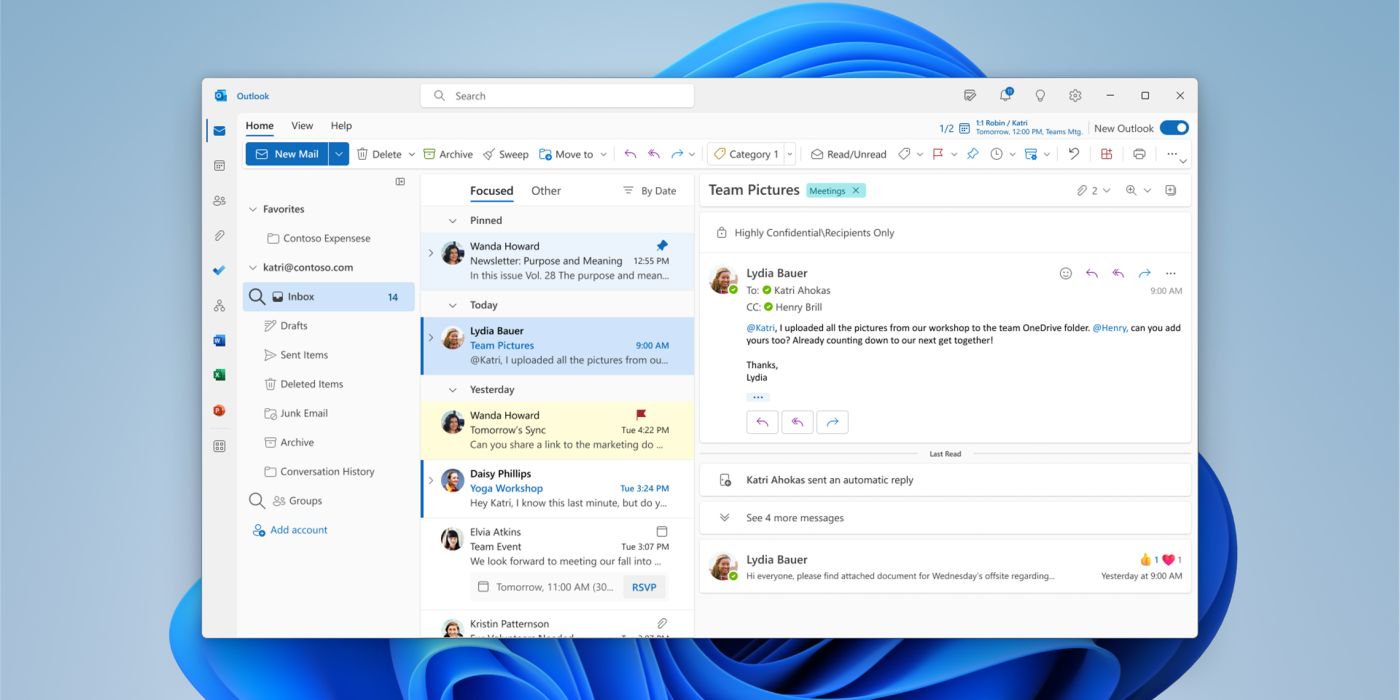This screenshot has height=700, width=1400.
Task: Open the Calendar icon in left sidebar
Action: (x=219, y=166)
